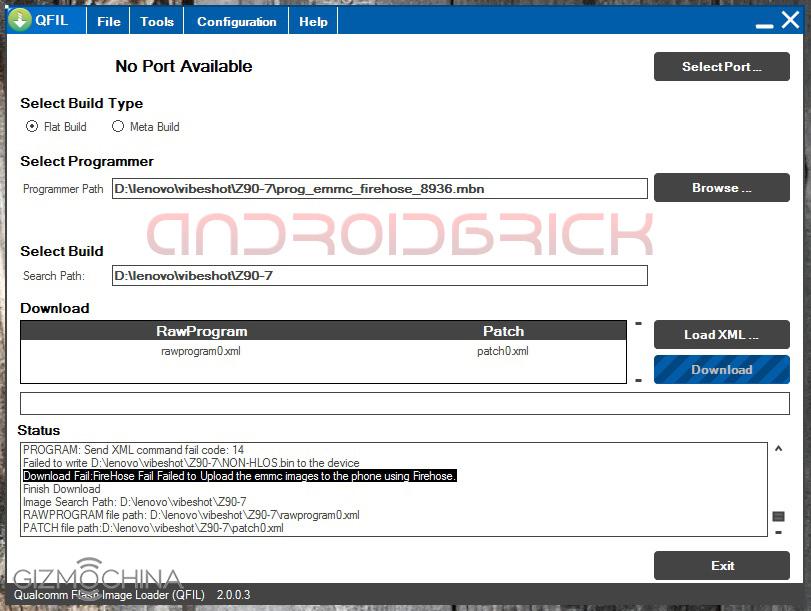Click the Patch column header
This screenshot has height=611, width=811.
(503, 331)
